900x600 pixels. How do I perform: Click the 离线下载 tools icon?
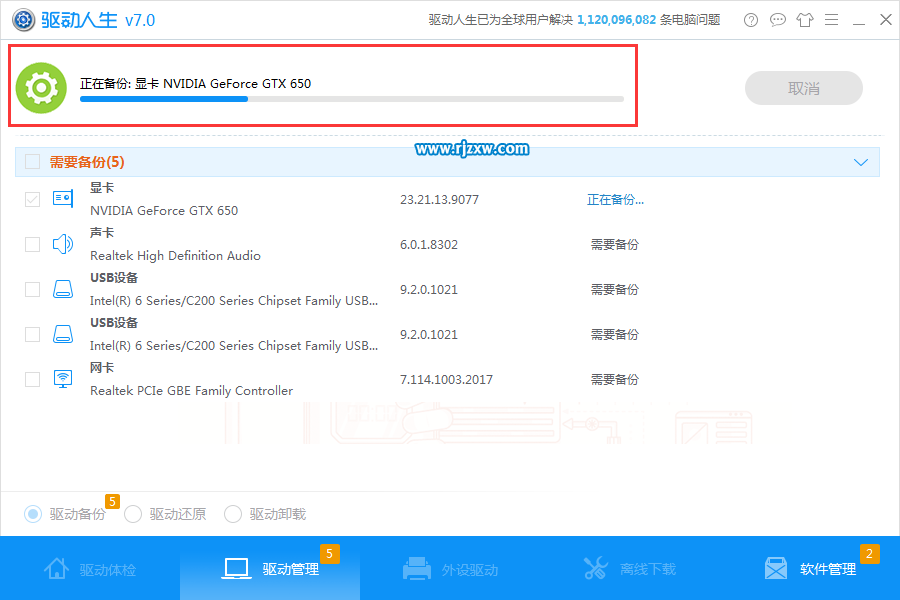click(596, 568)
